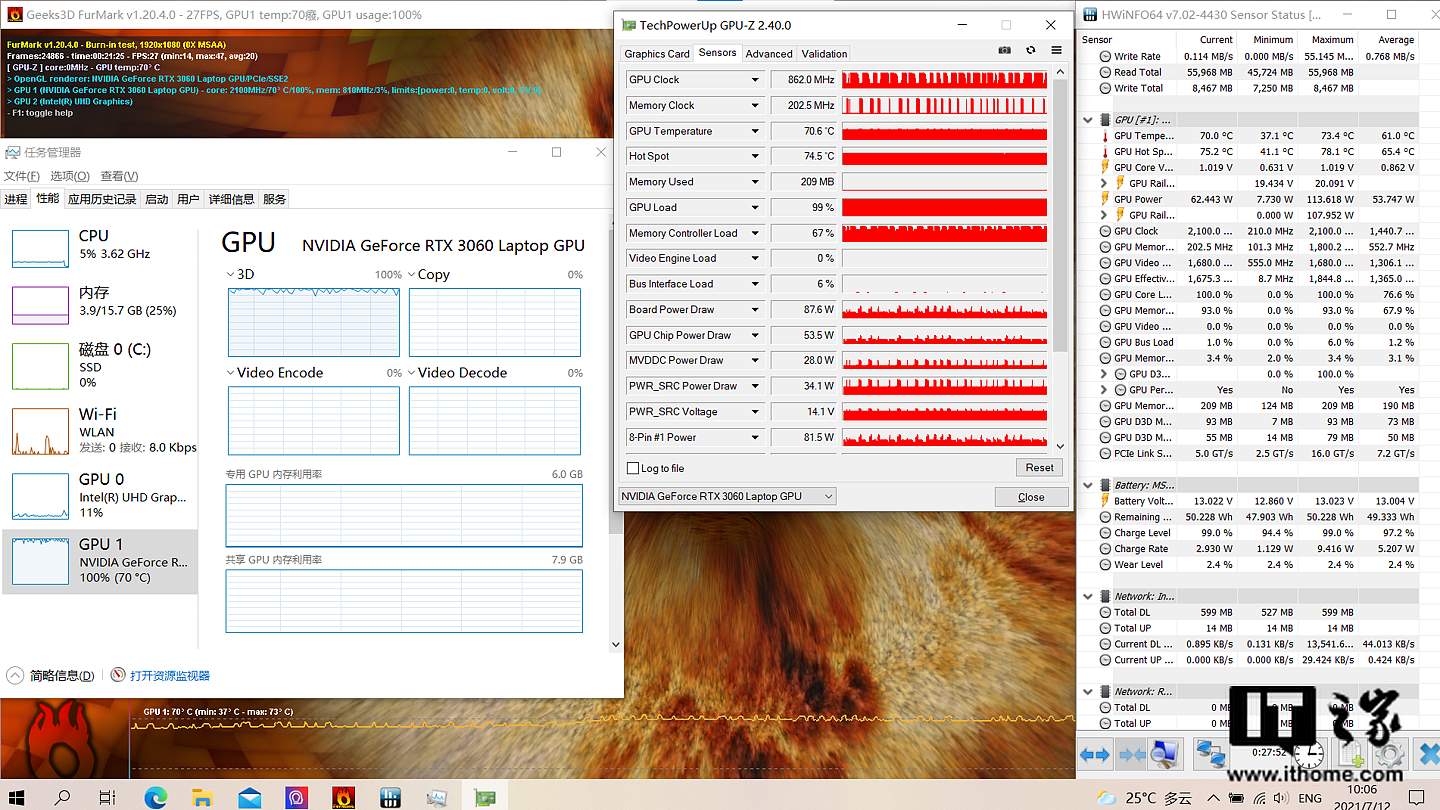
Task: Change the Video Encode graph dropdown
Action: [232, 372]
